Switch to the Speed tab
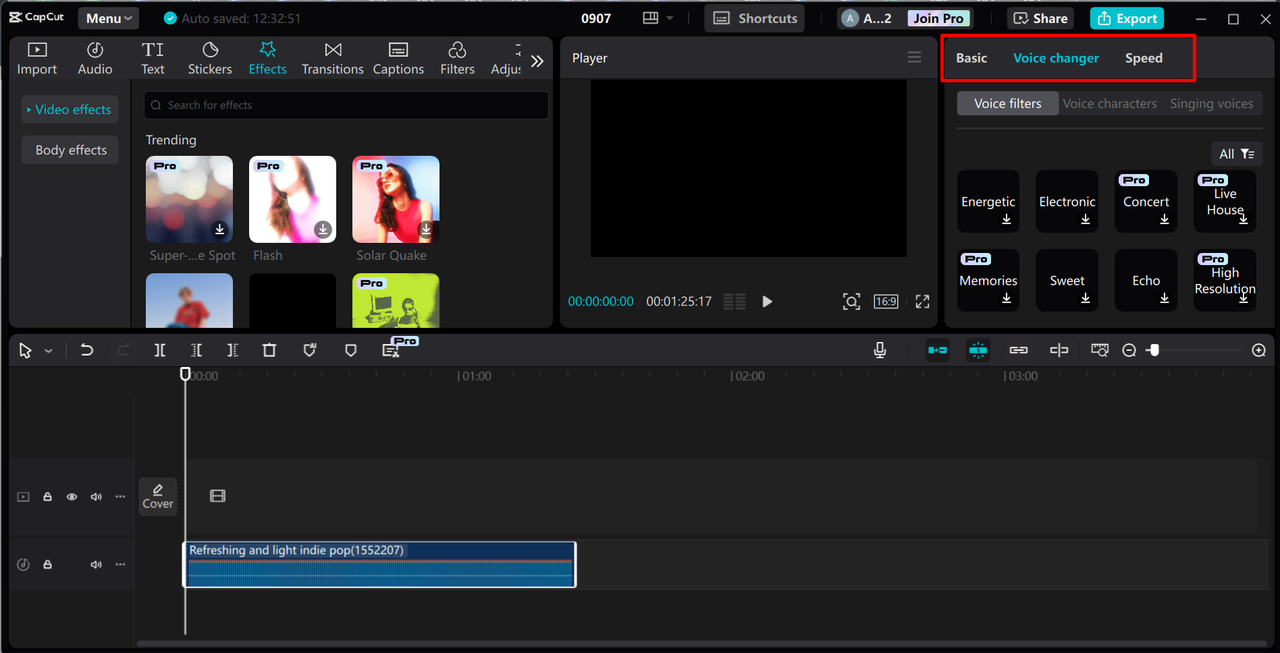Image resolution: width=1280 pixels, height=653 pixels. coord(1143,58)
